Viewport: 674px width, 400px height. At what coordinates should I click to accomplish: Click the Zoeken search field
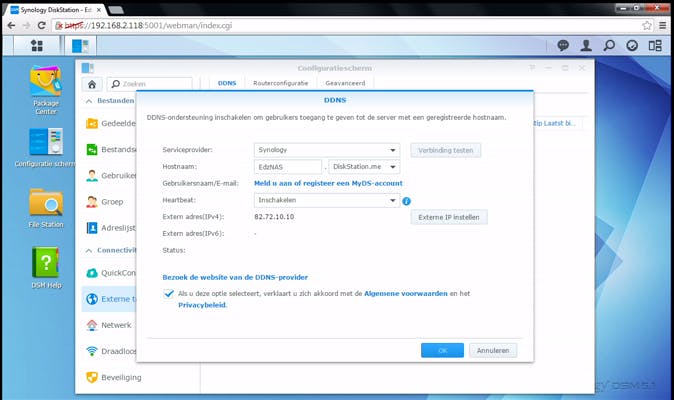[x=150, y=84]
